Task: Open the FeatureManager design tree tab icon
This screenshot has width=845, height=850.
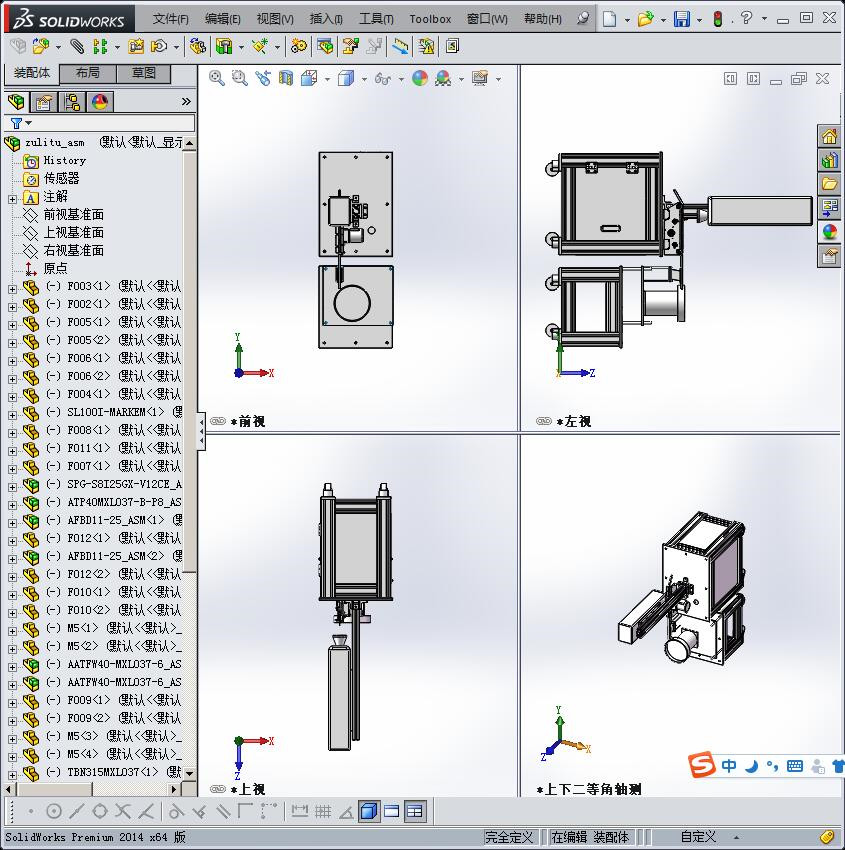Action: point(16,102)
